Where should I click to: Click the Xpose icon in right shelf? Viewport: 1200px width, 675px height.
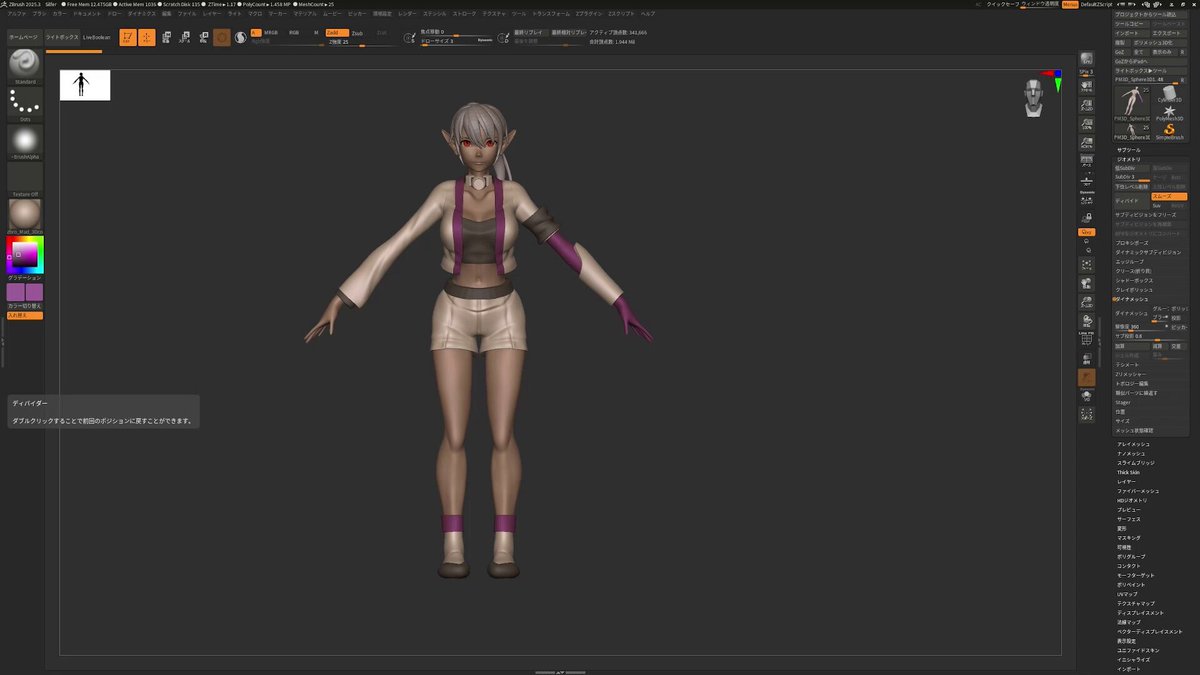pyautogui.click(x=1087, y=413)
